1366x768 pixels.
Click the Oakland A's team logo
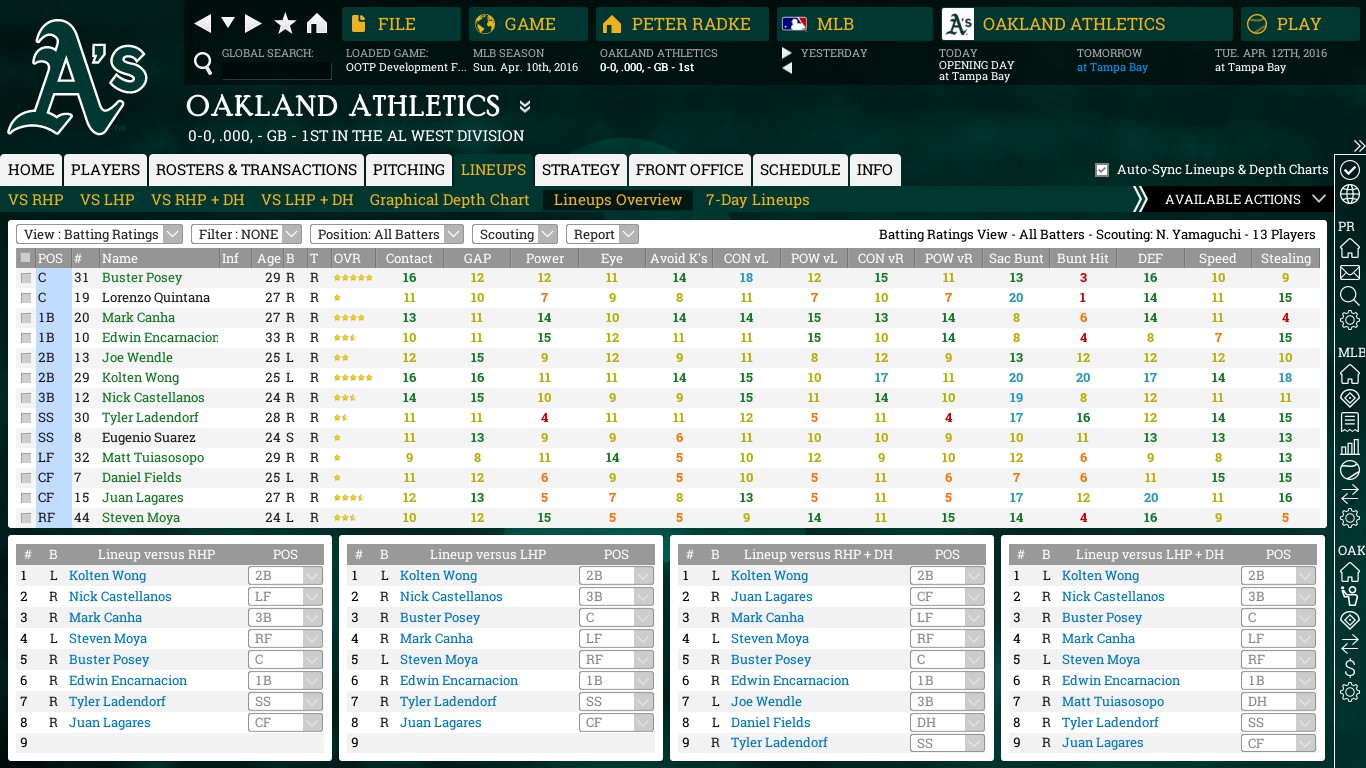tap(77, 78)
